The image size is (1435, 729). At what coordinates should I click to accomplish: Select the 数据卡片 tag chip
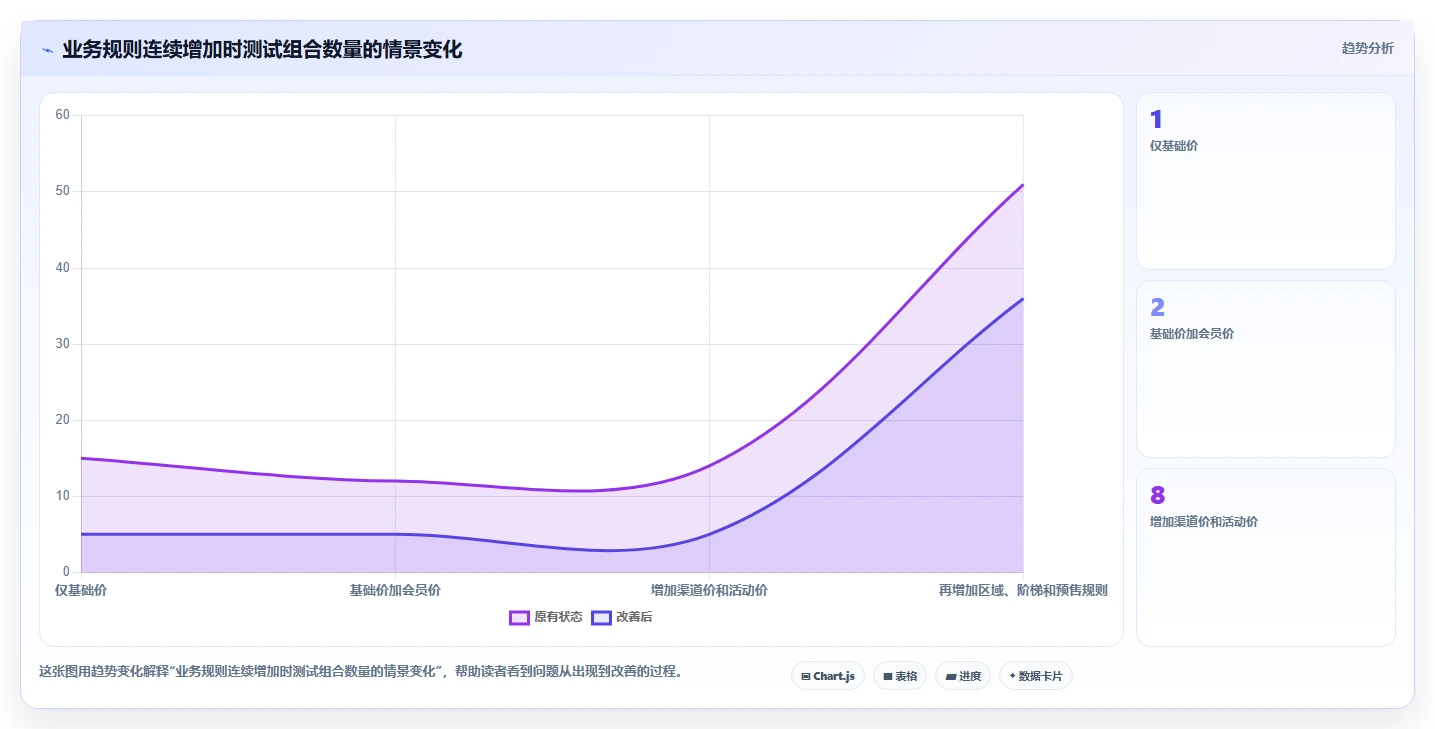[1036, 676]
